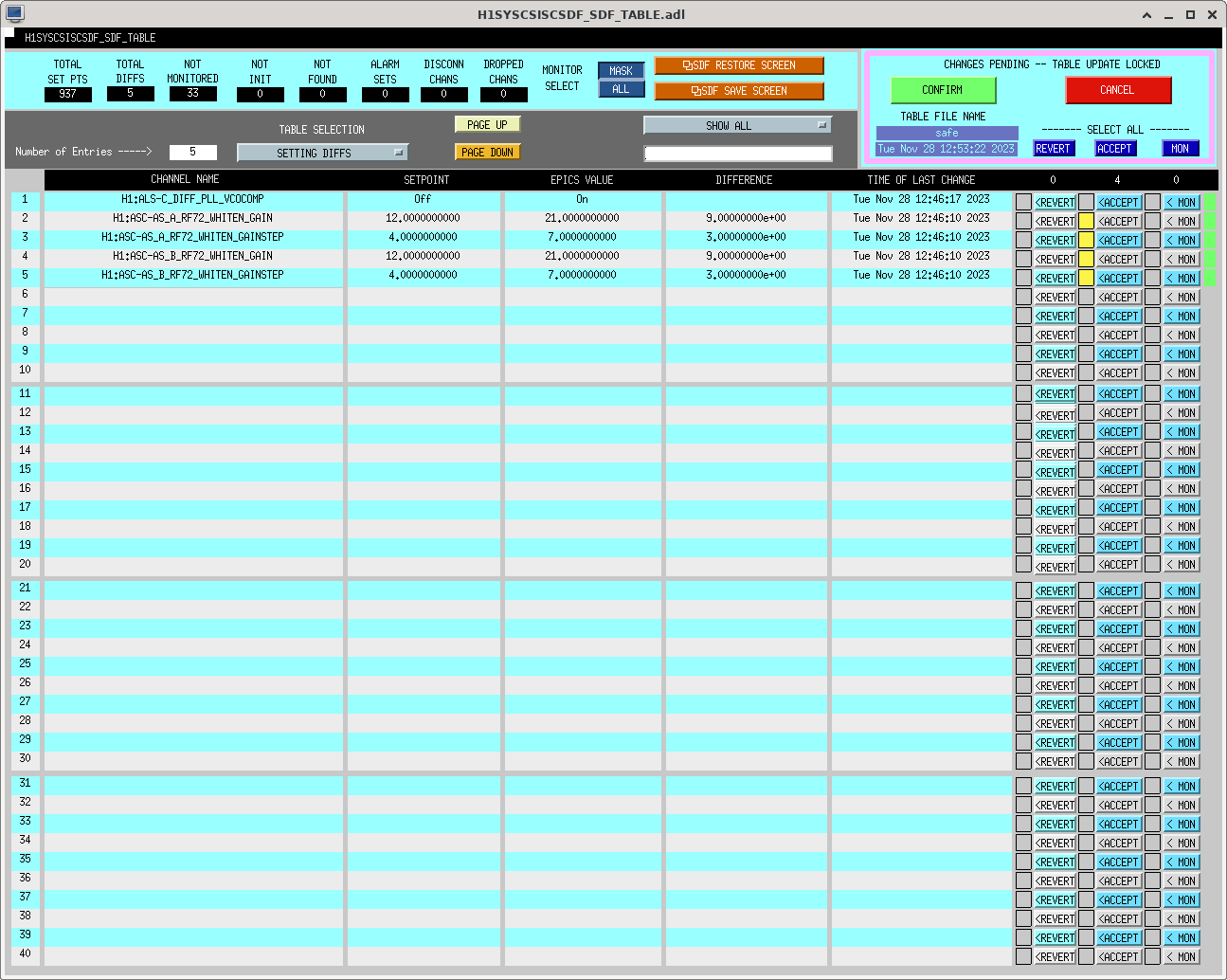Click the Number of Entries field

pos(192,152)
